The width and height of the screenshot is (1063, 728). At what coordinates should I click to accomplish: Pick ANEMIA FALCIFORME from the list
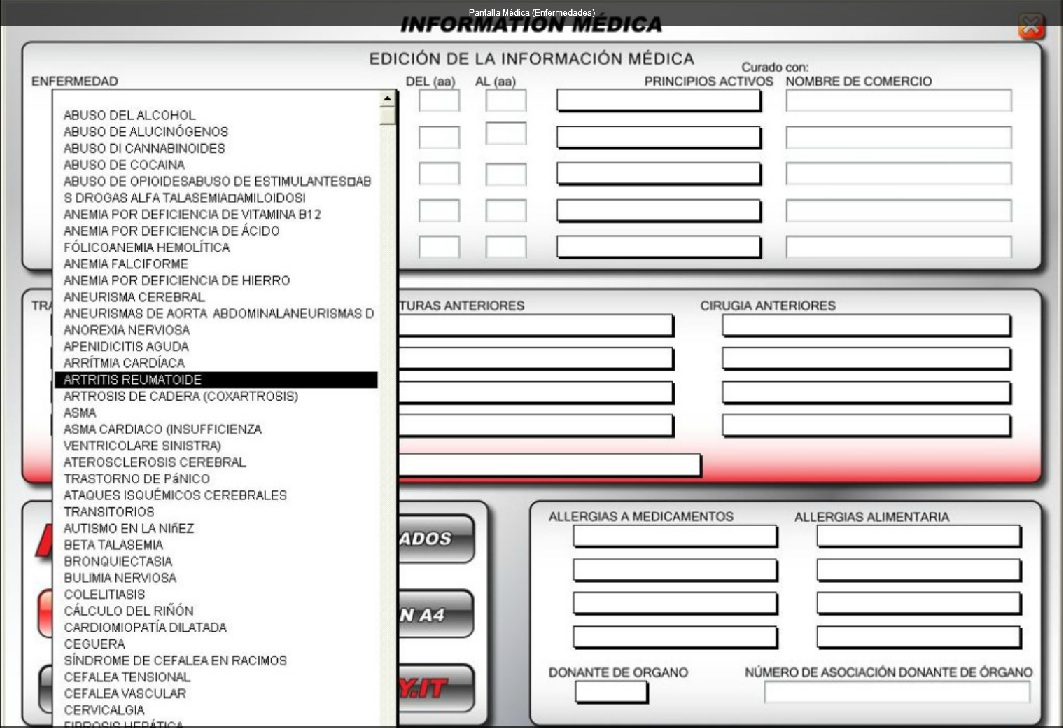point(125,264)
